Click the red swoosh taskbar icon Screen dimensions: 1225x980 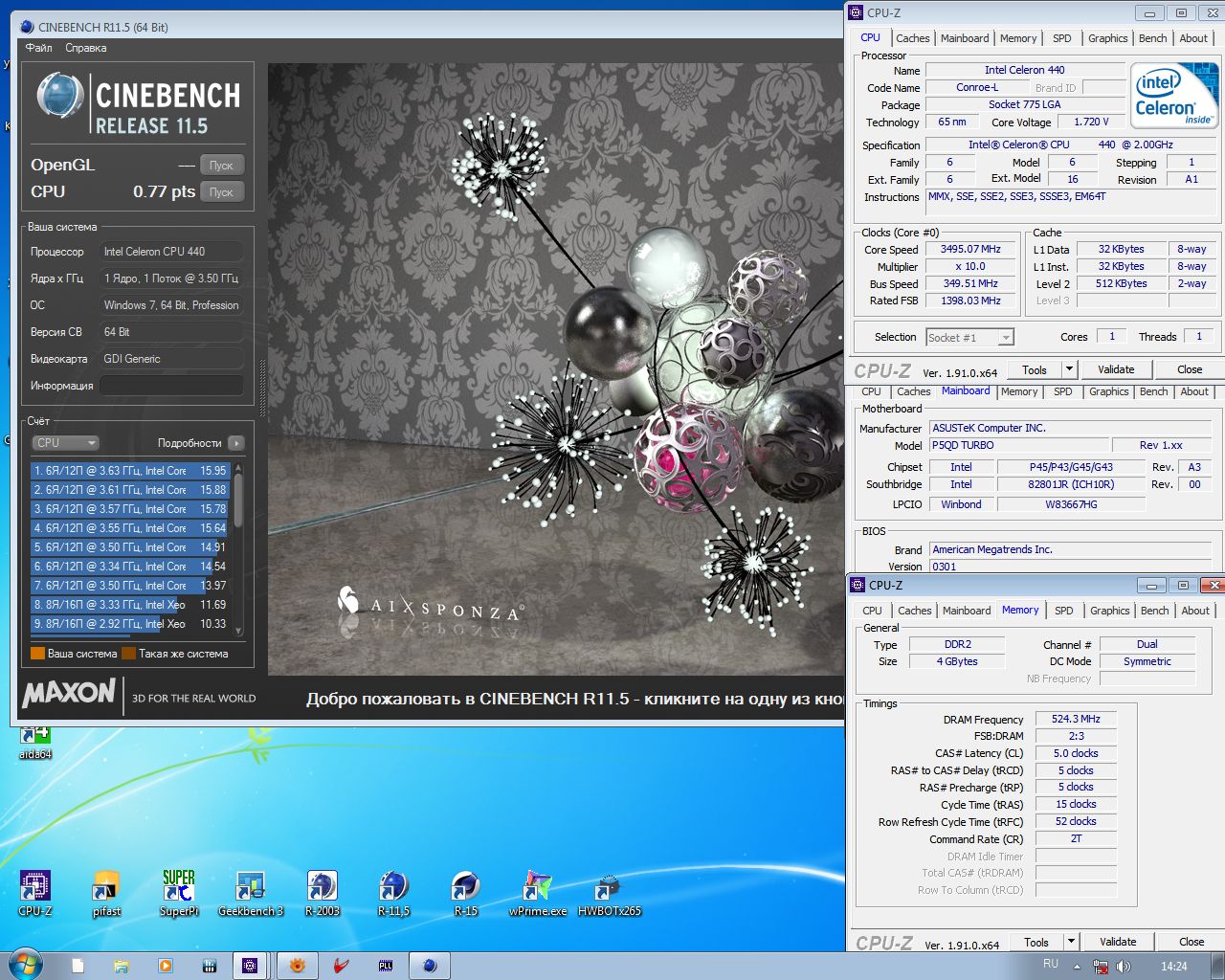(x=341, y=966)
